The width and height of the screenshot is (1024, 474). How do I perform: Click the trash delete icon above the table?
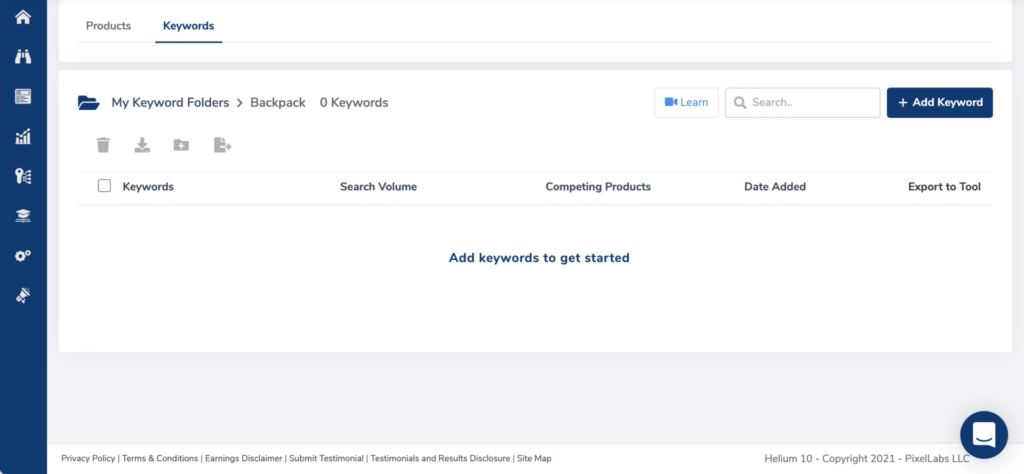pyautogui.click(x=103, y=145)
